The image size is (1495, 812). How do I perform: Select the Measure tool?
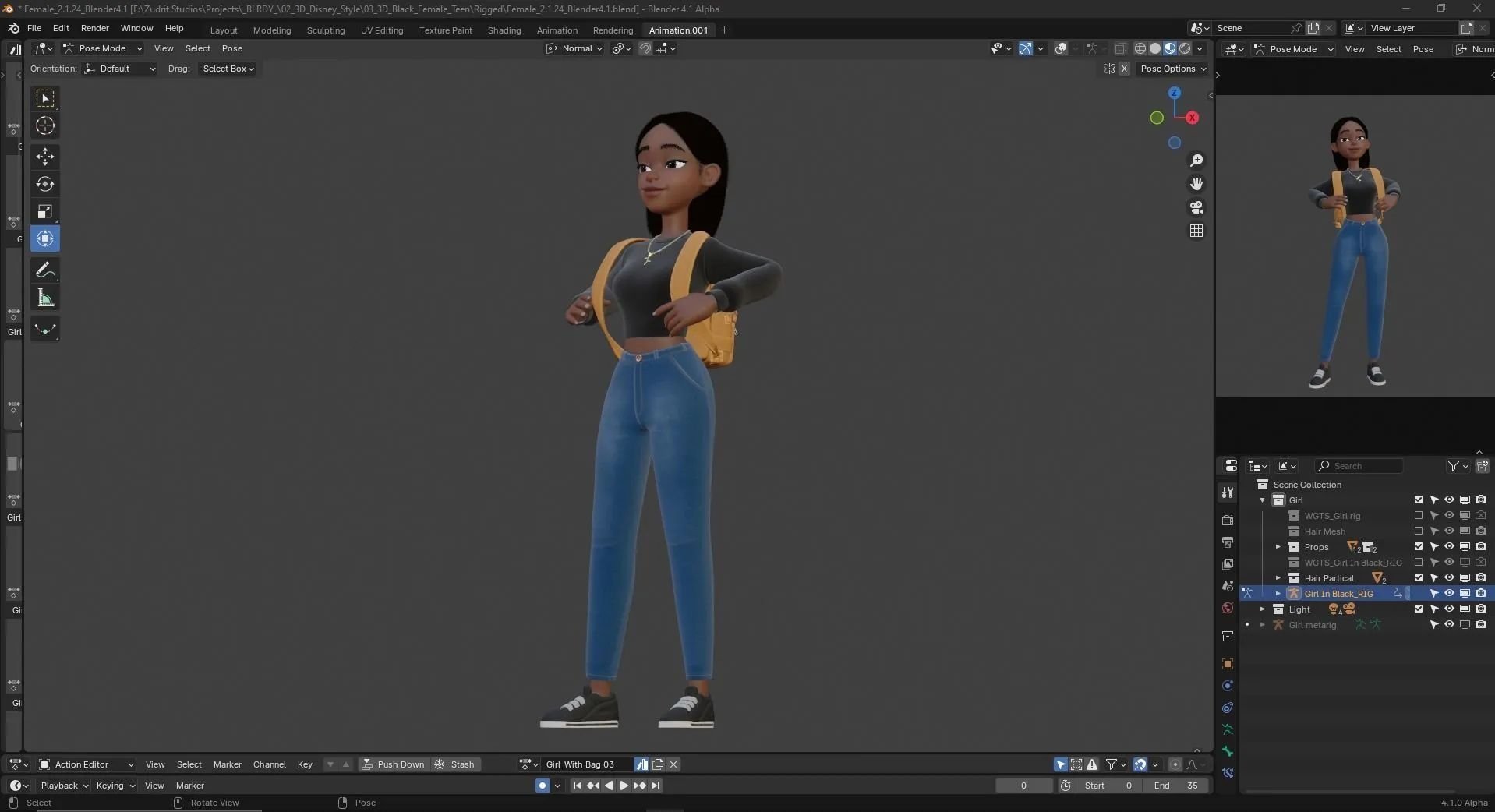[45, 297]
